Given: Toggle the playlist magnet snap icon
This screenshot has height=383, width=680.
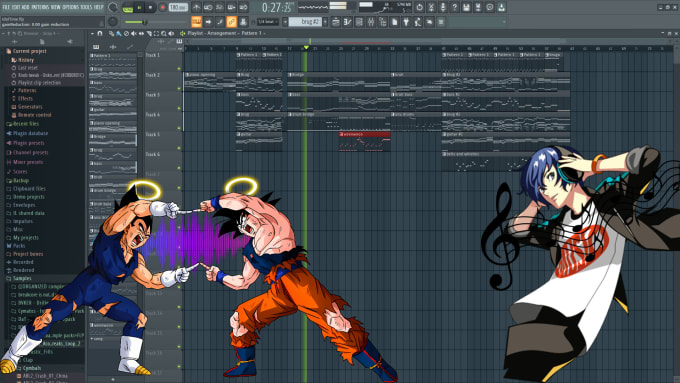Looking at the screenshot, I should [100, 33].
